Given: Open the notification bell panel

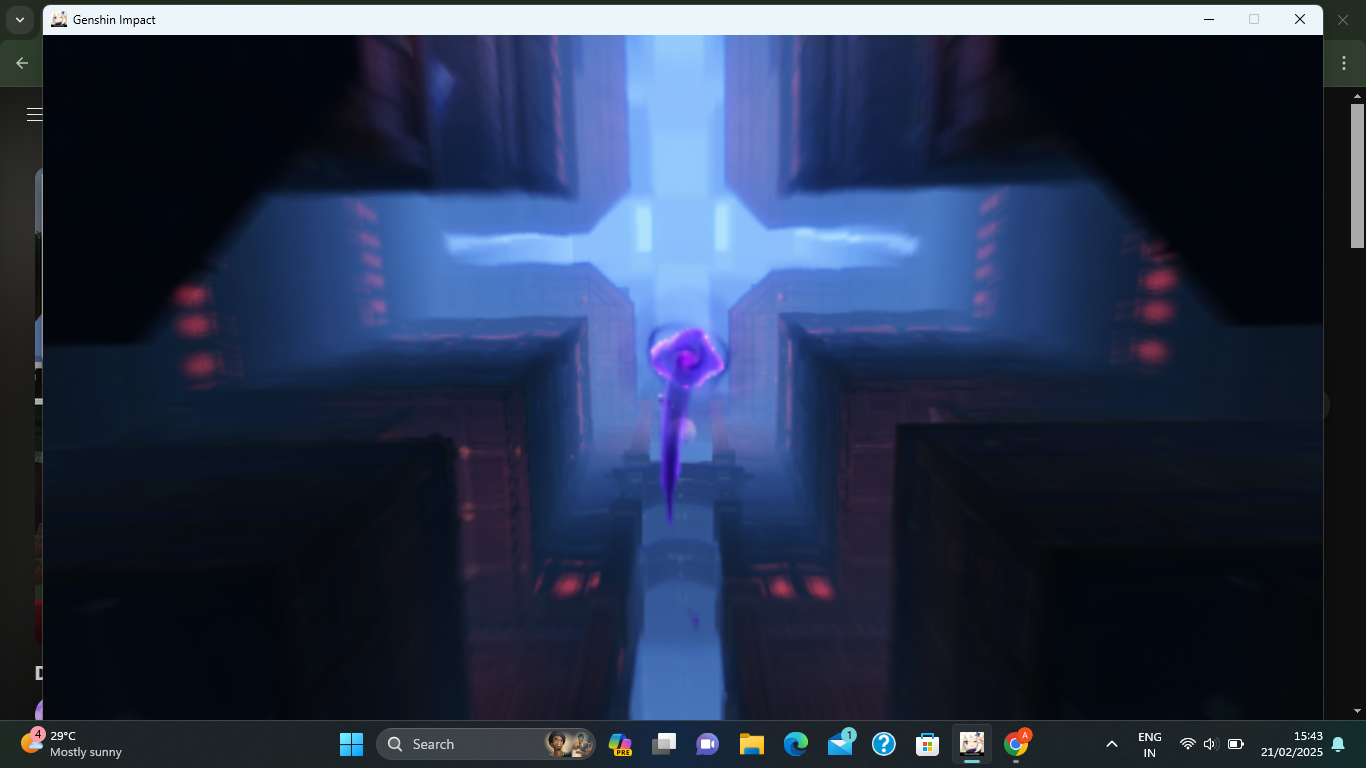Looking at the screenshot, I should [x=1338, y=744].
